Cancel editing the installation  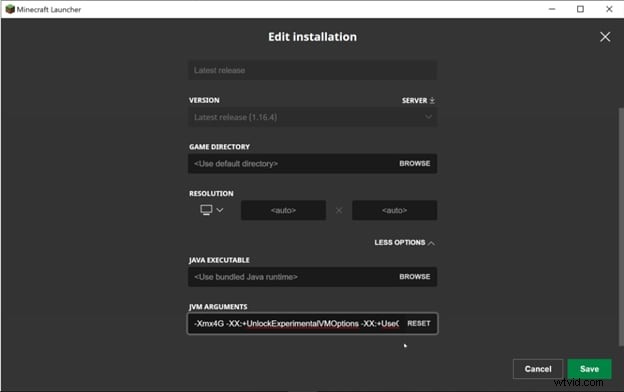[538, 369]
